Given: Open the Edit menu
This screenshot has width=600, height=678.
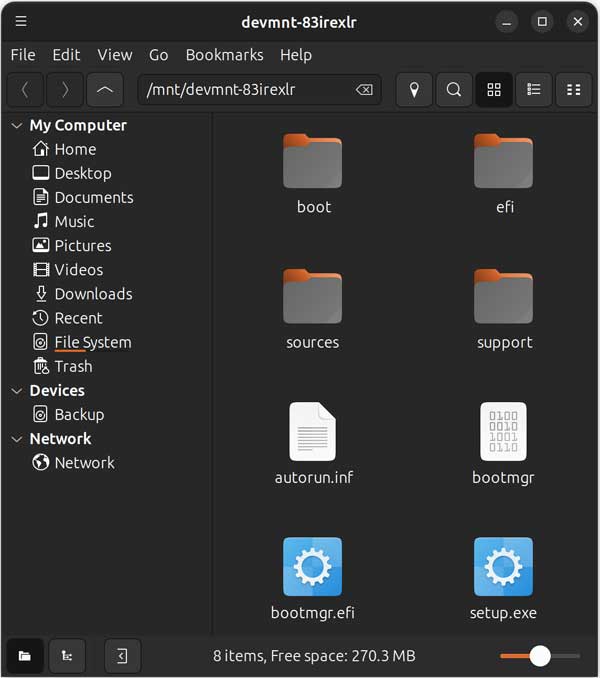Looking at the screenshot, I should (66, 55).
